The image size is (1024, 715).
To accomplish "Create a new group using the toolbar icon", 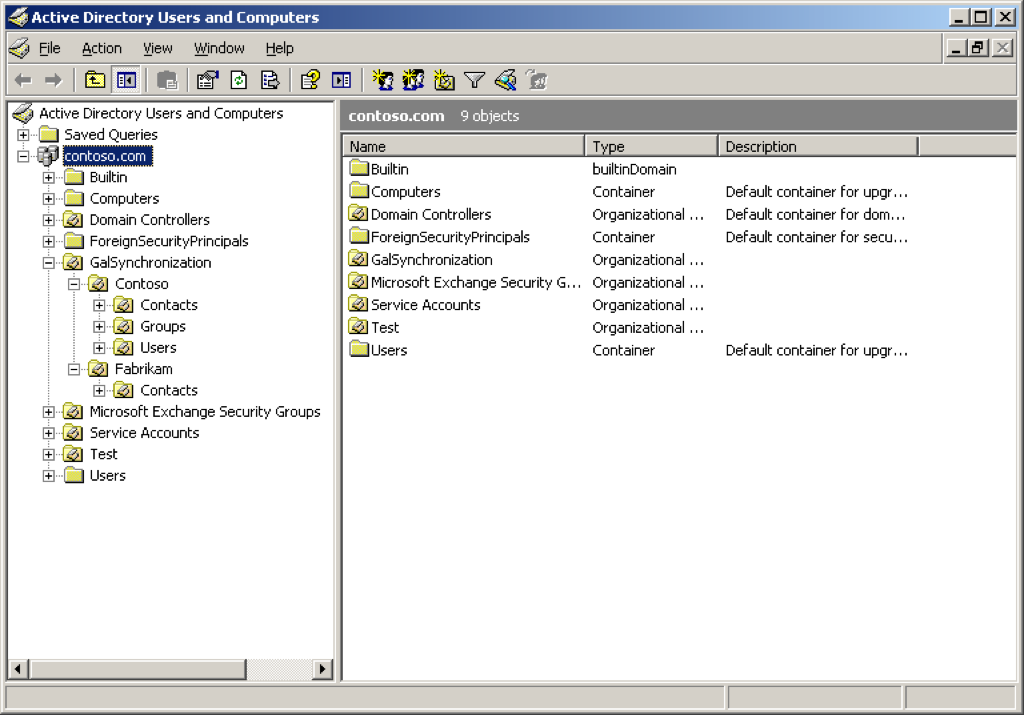I will tap(413, 80).
